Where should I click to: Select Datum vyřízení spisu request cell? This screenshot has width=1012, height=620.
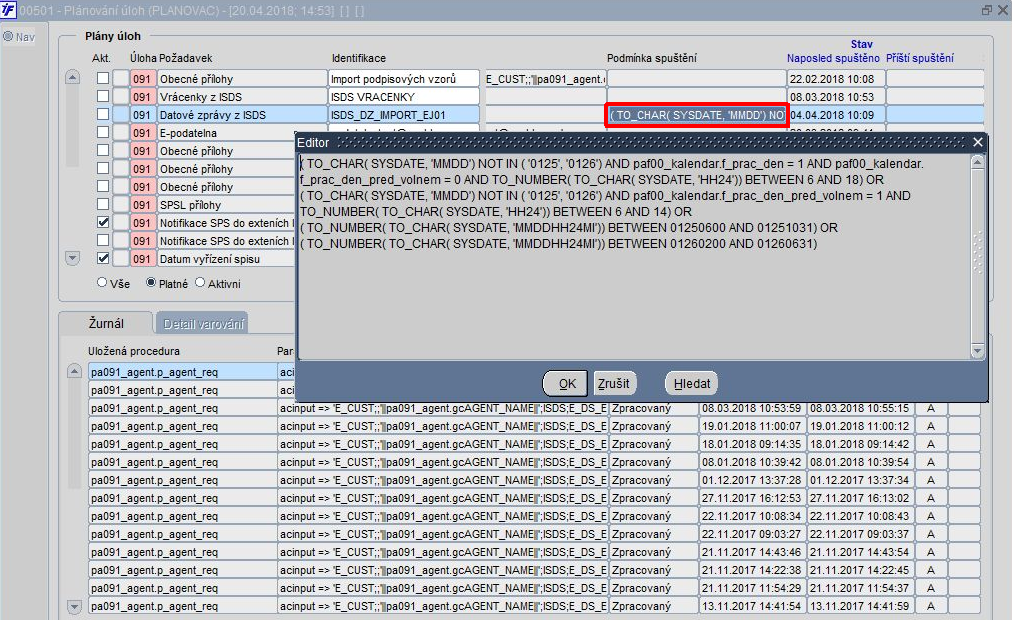225,259
